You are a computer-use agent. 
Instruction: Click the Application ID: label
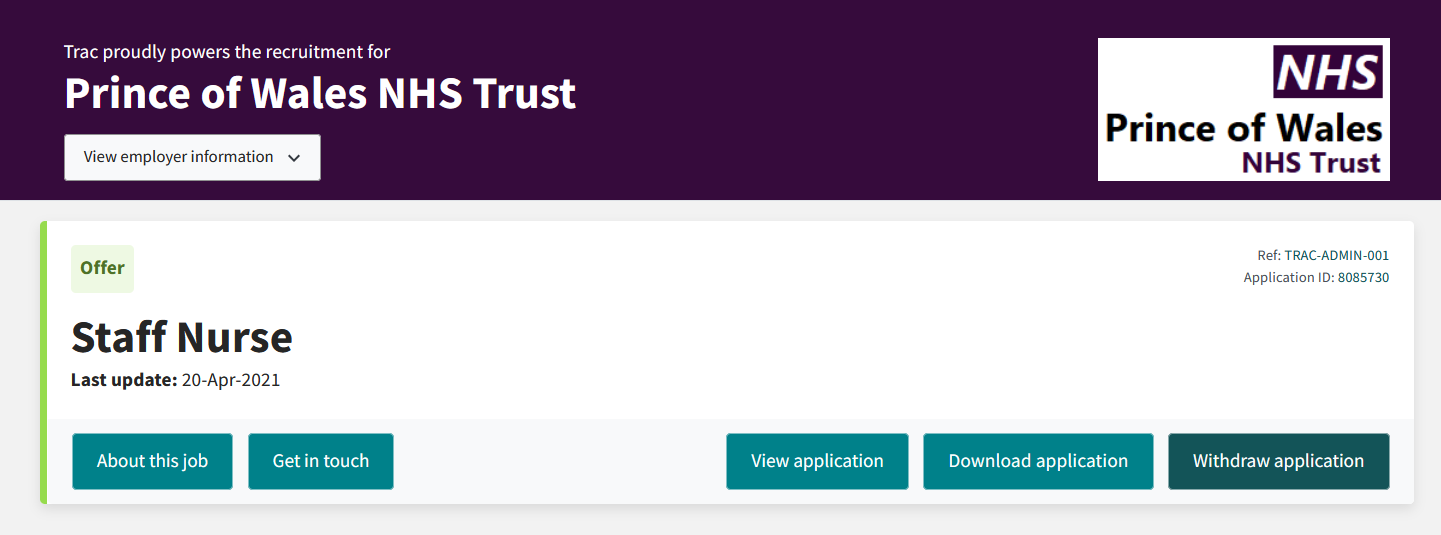[x=1289, y=277]
